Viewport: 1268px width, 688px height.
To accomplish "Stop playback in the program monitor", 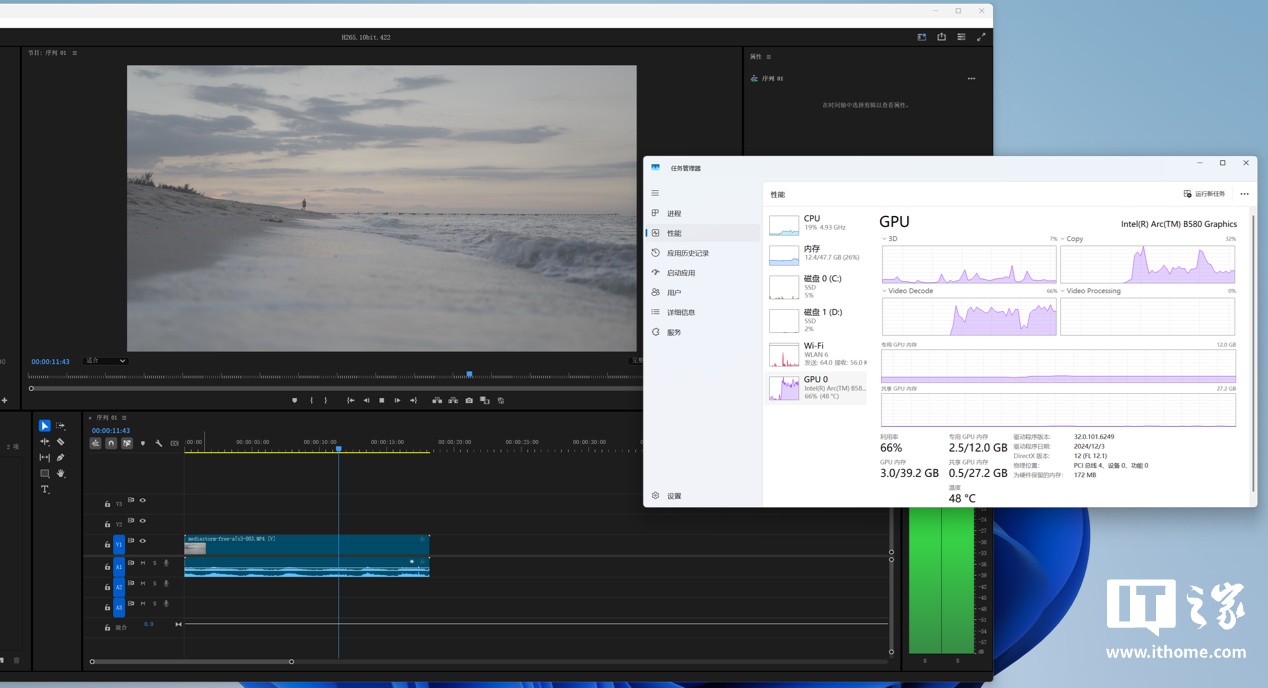I will tap(381, 400).
